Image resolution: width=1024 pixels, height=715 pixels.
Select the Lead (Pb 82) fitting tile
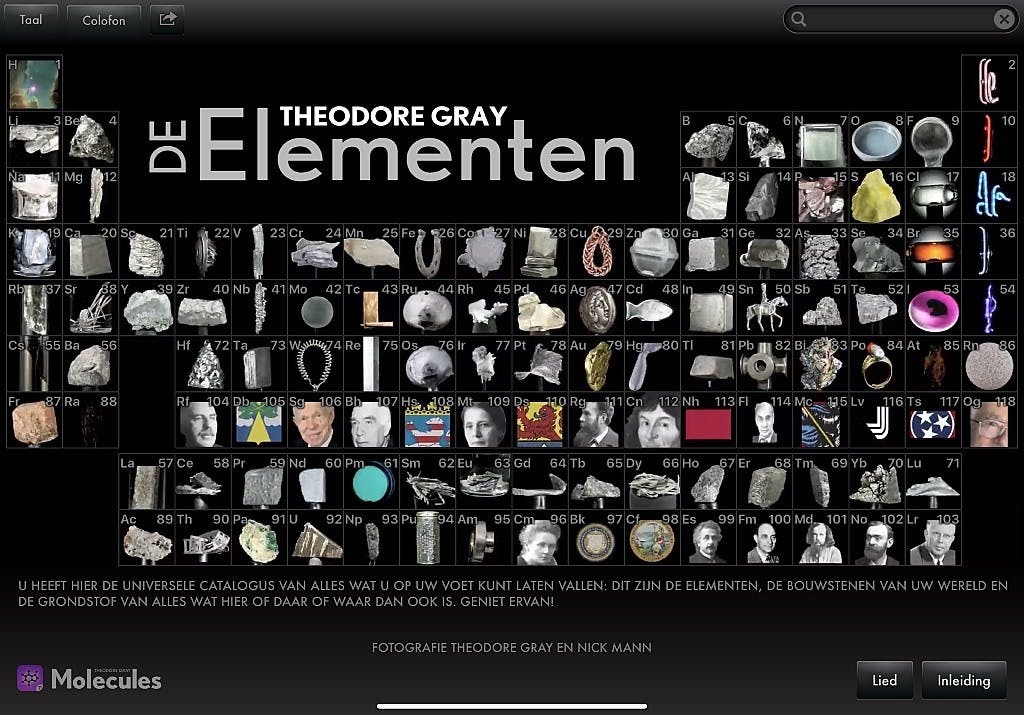pos(765,364)
